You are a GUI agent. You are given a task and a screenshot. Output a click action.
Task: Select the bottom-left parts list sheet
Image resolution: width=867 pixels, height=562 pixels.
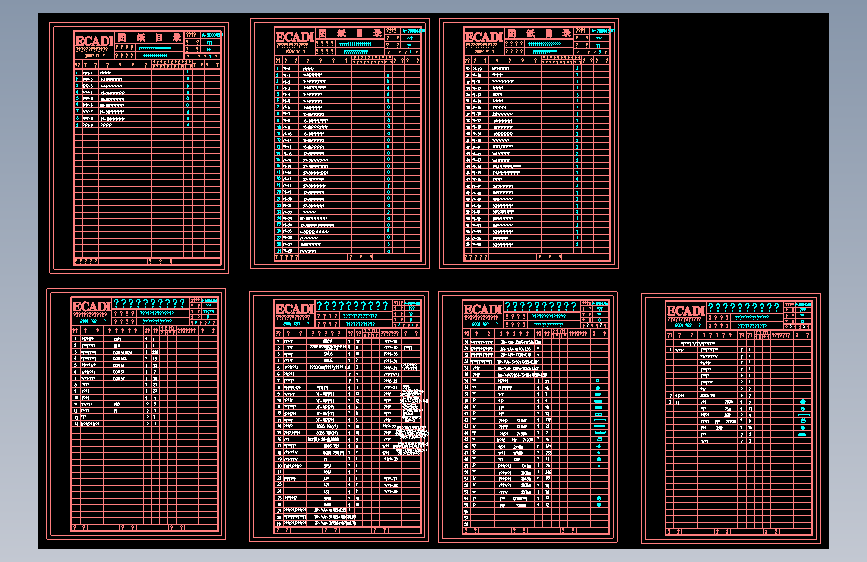(x=136, y=414)
